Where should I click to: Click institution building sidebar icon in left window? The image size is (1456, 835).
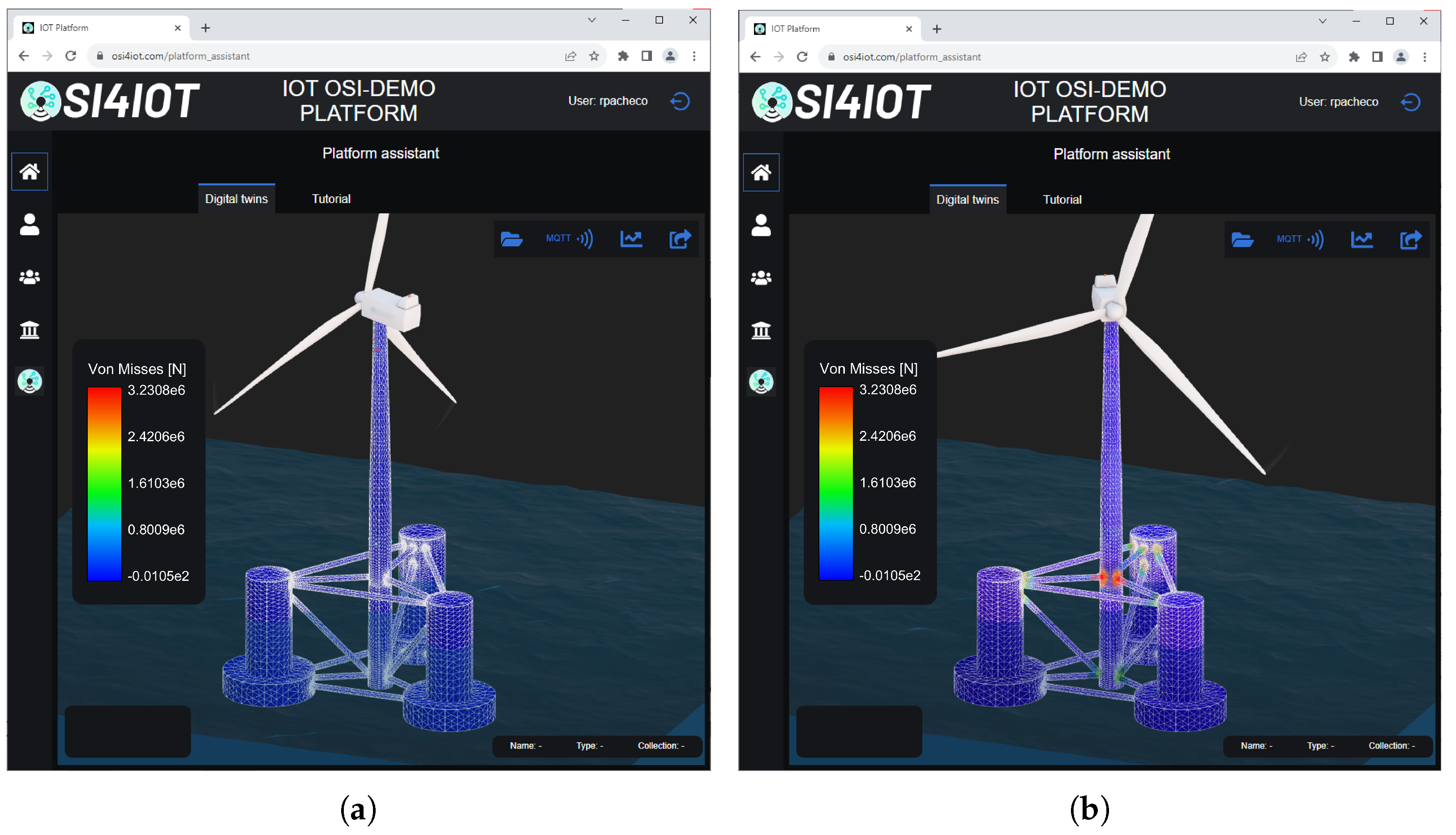[29, 330]
